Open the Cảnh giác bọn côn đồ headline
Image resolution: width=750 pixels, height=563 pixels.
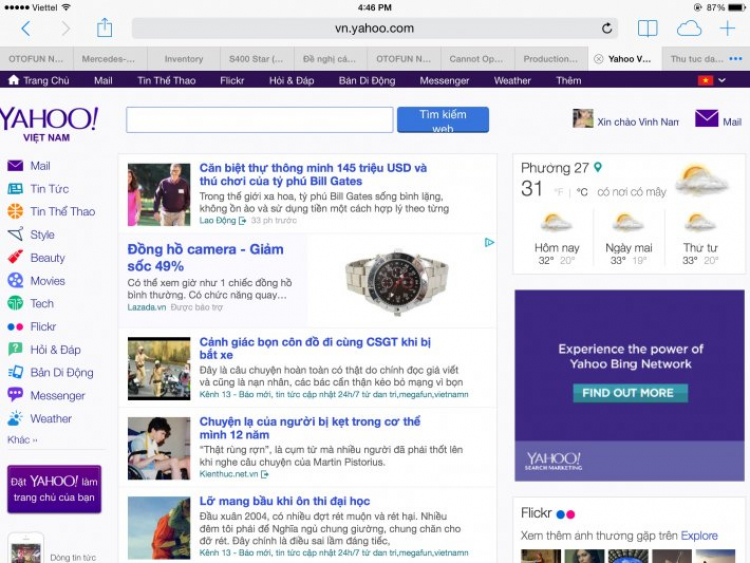[315, 348]
